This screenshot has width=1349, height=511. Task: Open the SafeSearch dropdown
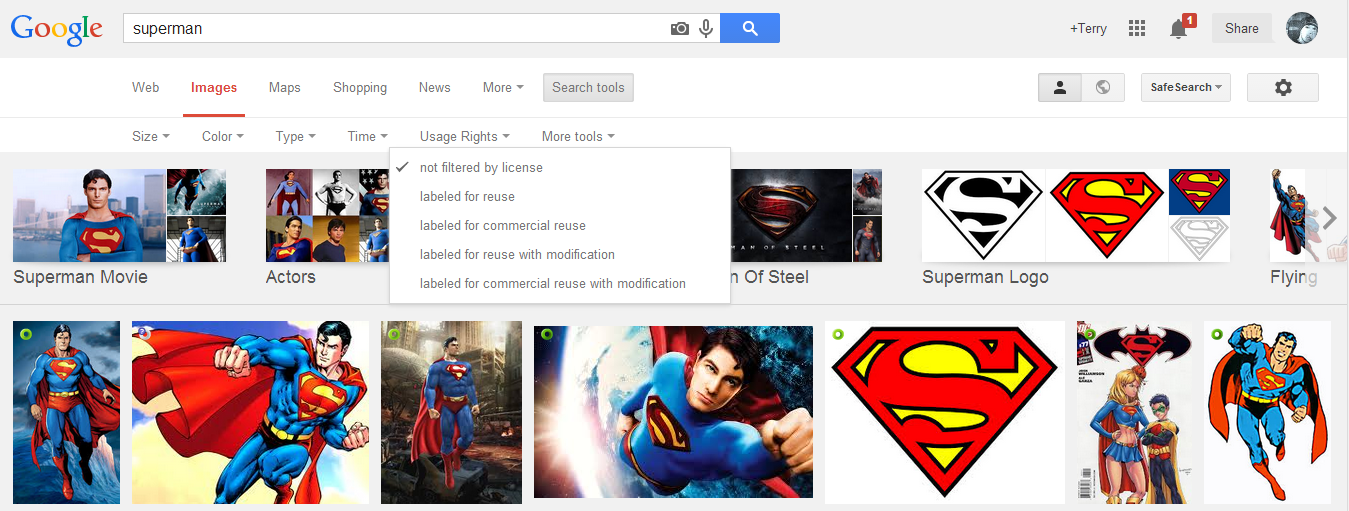tap(1186, 88)
